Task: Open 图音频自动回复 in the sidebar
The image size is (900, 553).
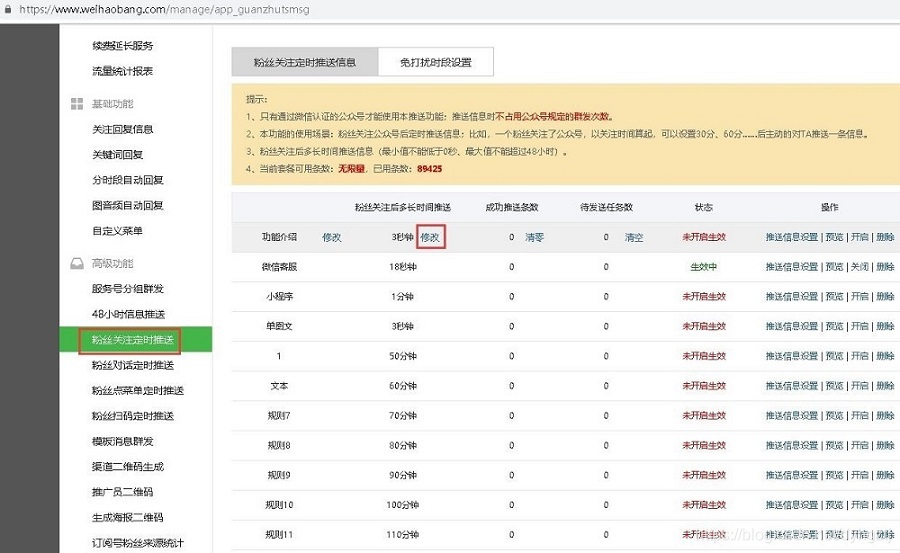Action: (127, 205)
